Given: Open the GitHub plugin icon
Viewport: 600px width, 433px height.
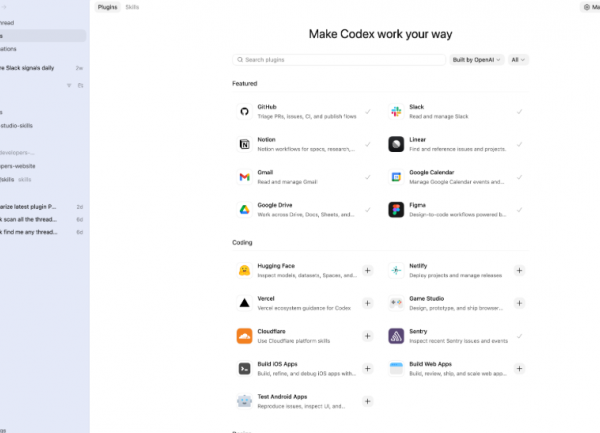Looking at the screenshot, I should [244, 112].
